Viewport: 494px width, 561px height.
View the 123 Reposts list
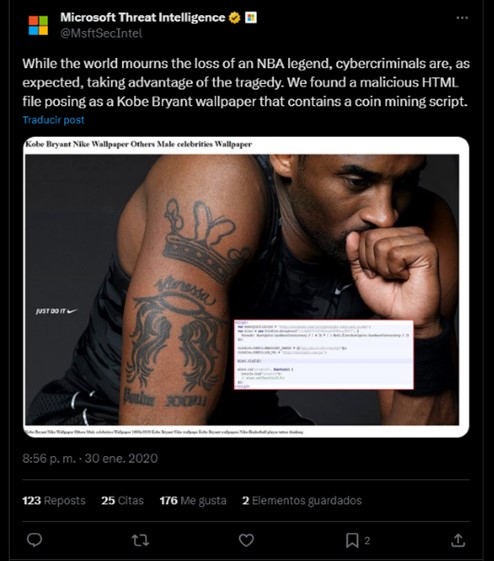click(x=54, y=500)
